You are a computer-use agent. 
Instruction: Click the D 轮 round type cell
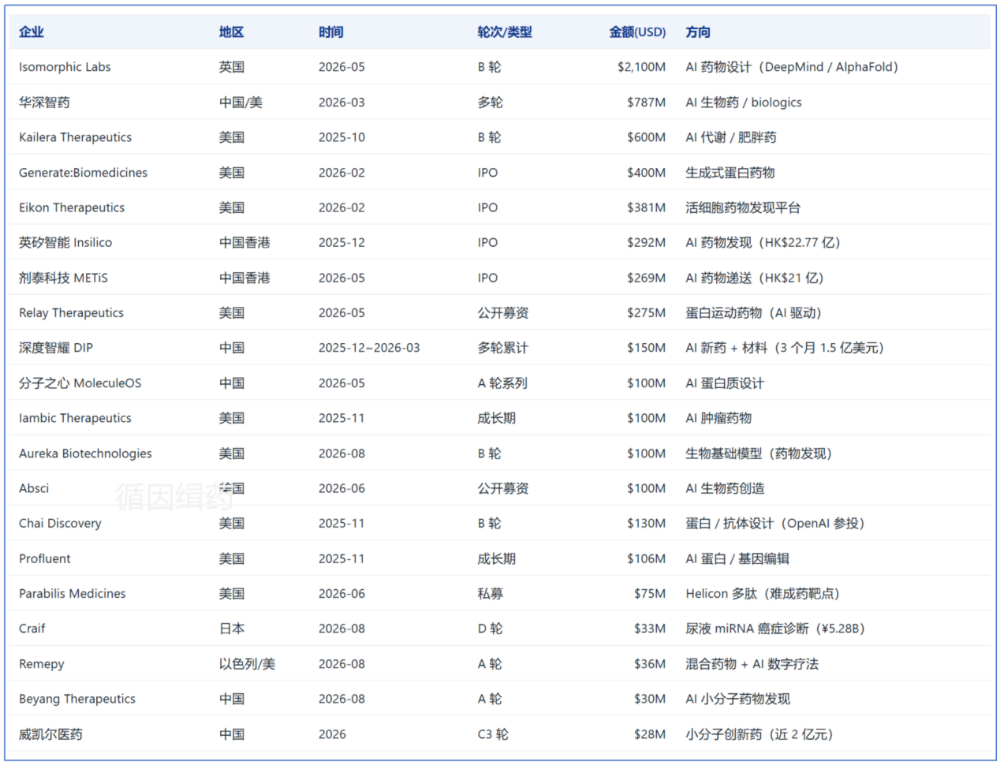click(x=490, y=629)
